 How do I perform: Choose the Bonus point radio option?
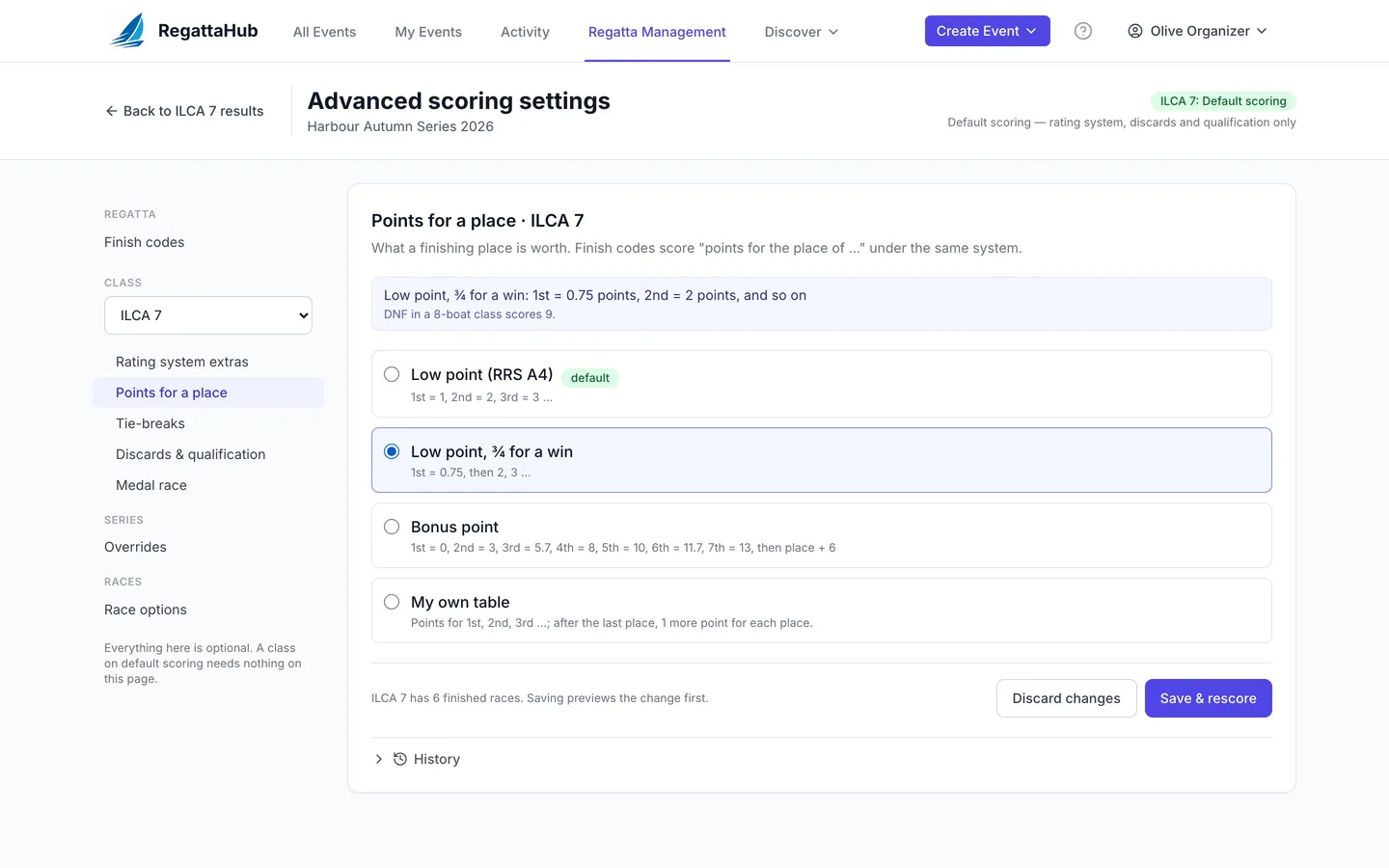pos(392,527)
